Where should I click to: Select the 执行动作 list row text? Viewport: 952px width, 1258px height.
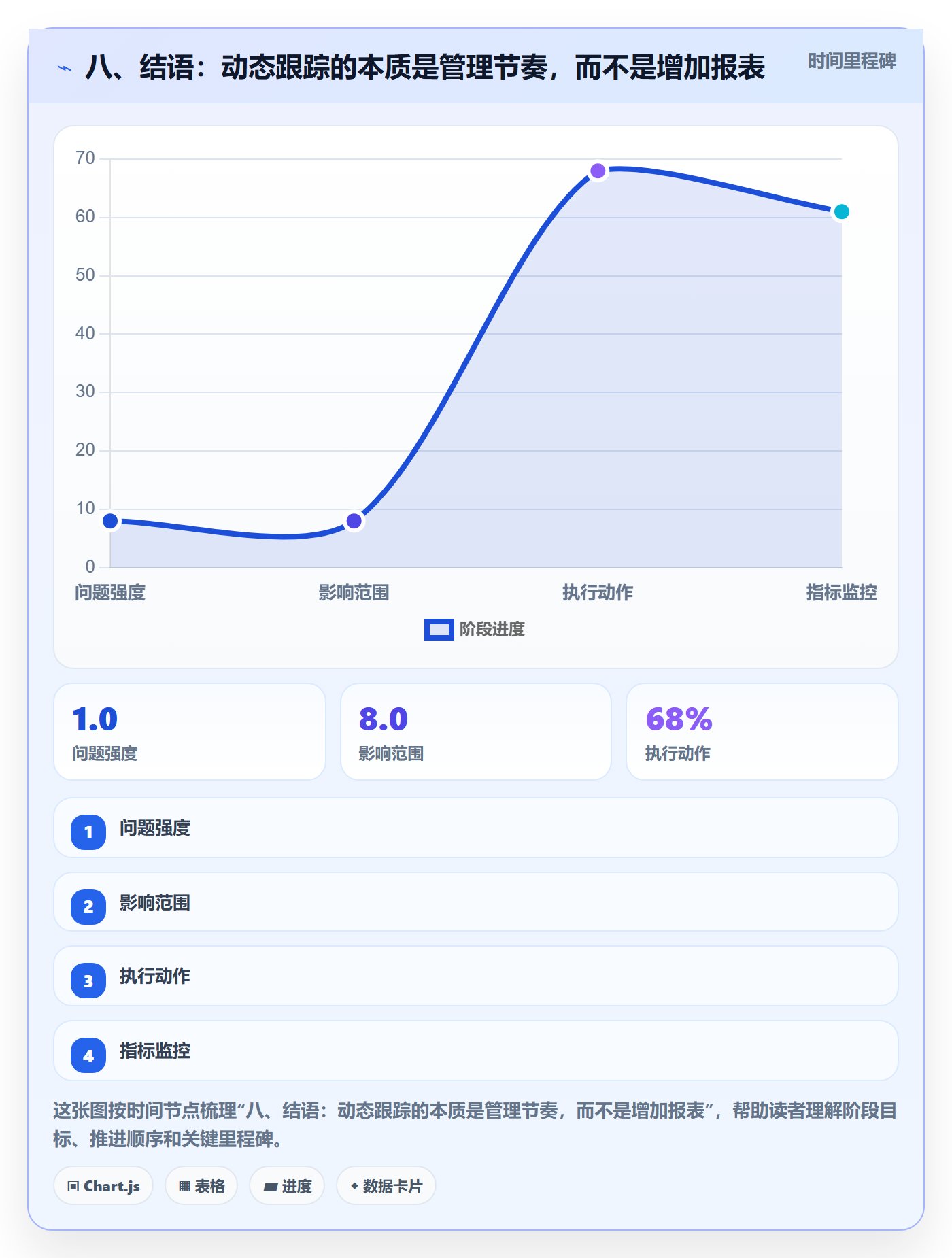155,976
